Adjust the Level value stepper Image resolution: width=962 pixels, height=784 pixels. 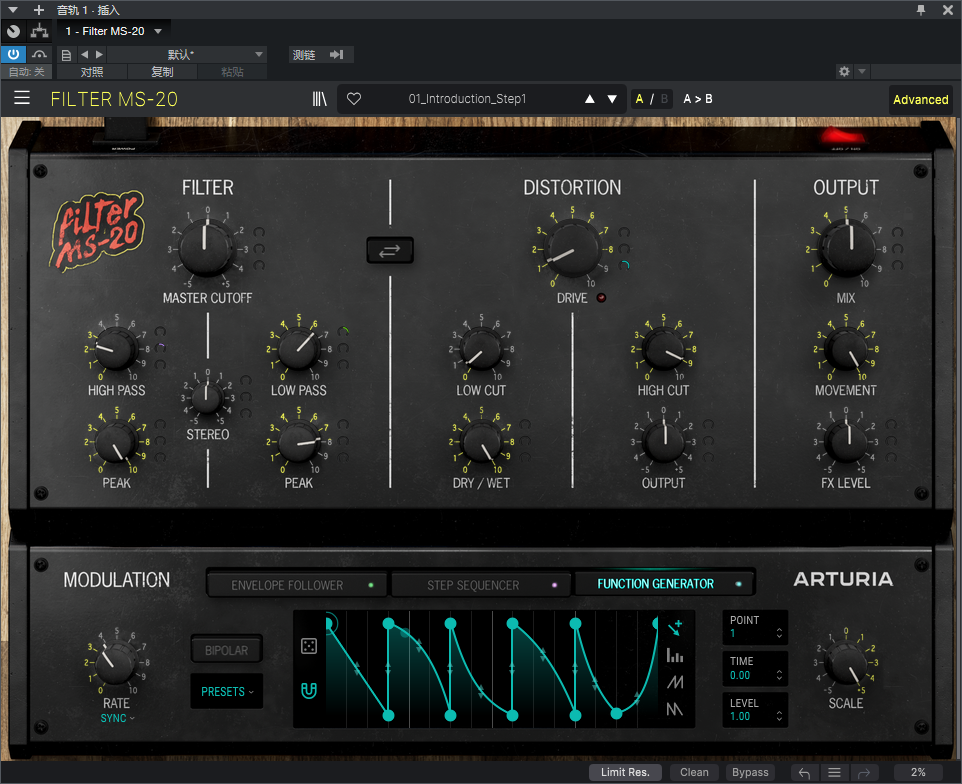[x=779, y=717]
